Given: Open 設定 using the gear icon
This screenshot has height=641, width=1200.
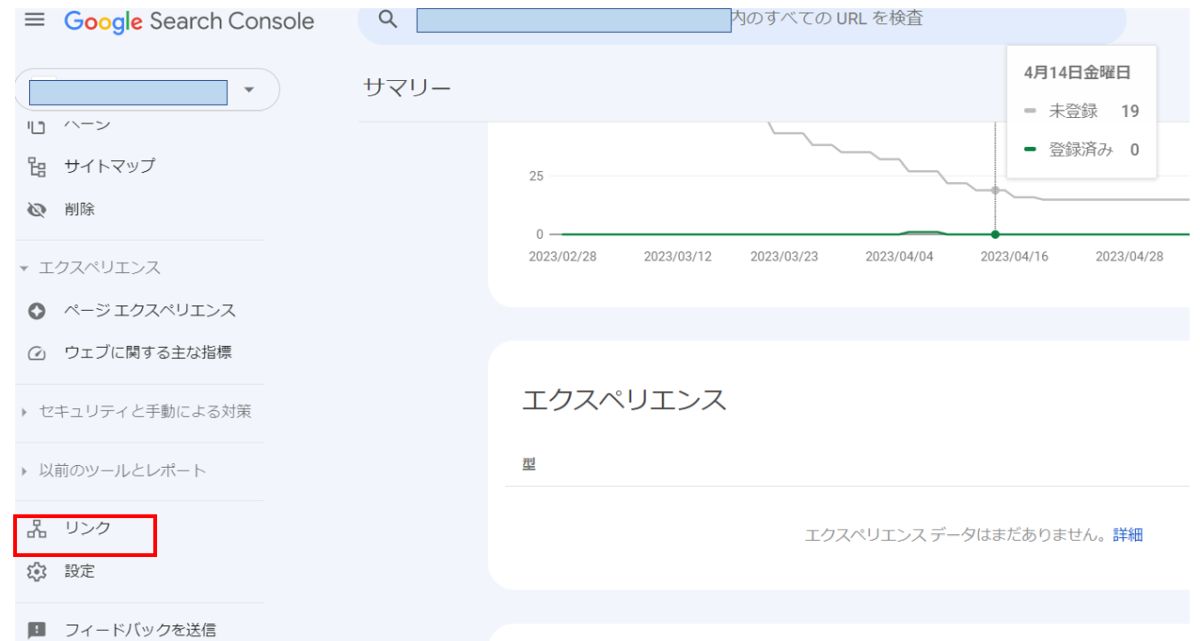Looking at the screenshot, I should tap(36, 573).
